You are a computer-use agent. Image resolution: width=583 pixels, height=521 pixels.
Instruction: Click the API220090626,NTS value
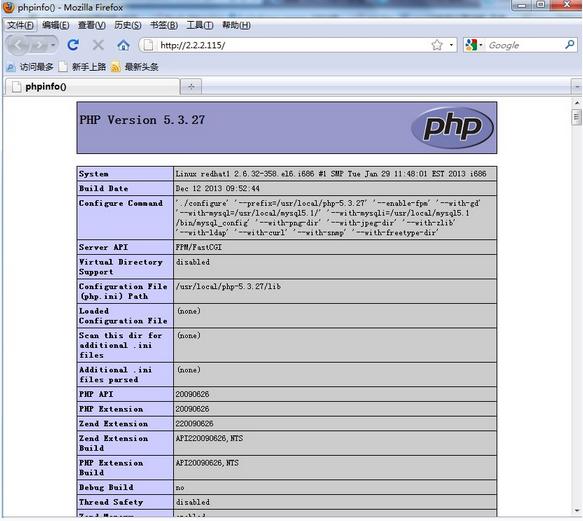click(x=209, y=438)
